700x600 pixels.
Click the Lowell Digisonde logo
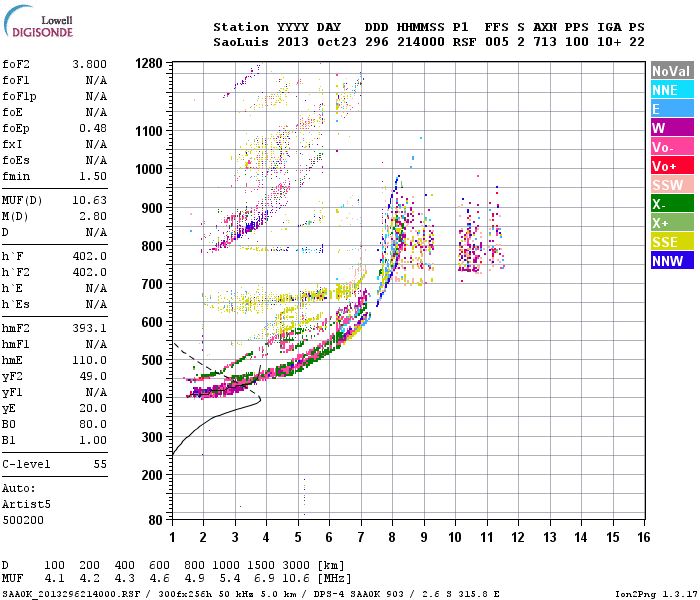[x=38, y=21]
